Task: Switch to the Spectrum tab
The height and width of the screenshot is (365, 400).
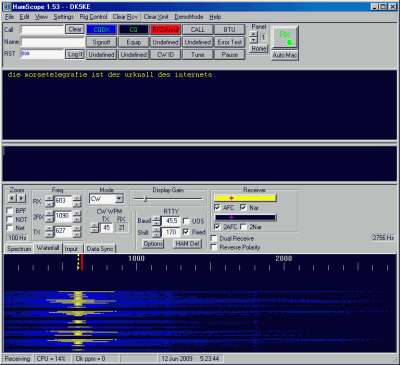Action: coord(19,249)
